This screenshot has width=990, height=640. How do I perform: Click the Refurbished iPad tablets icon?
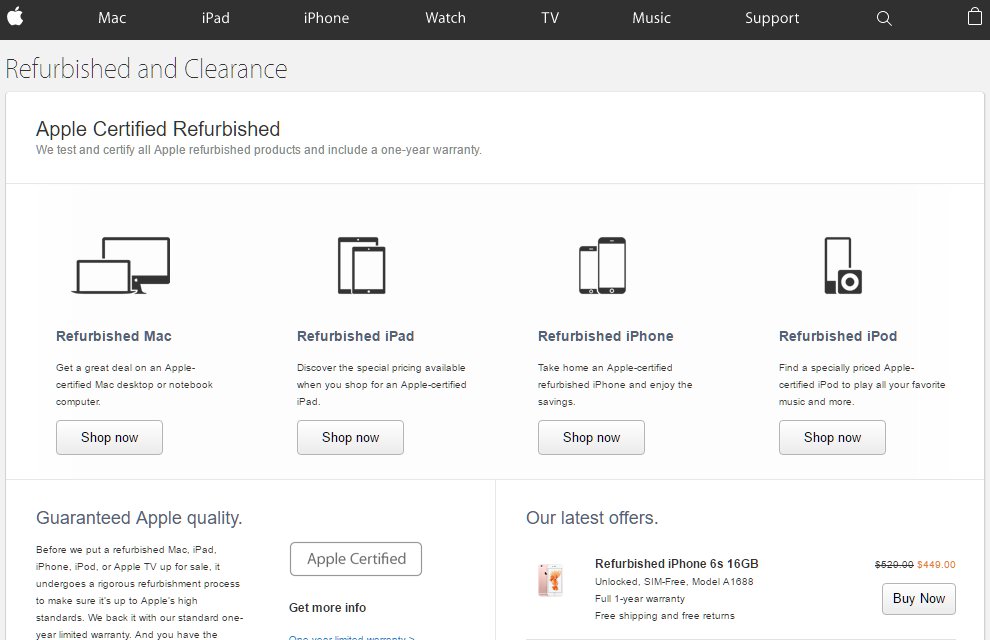361,266
